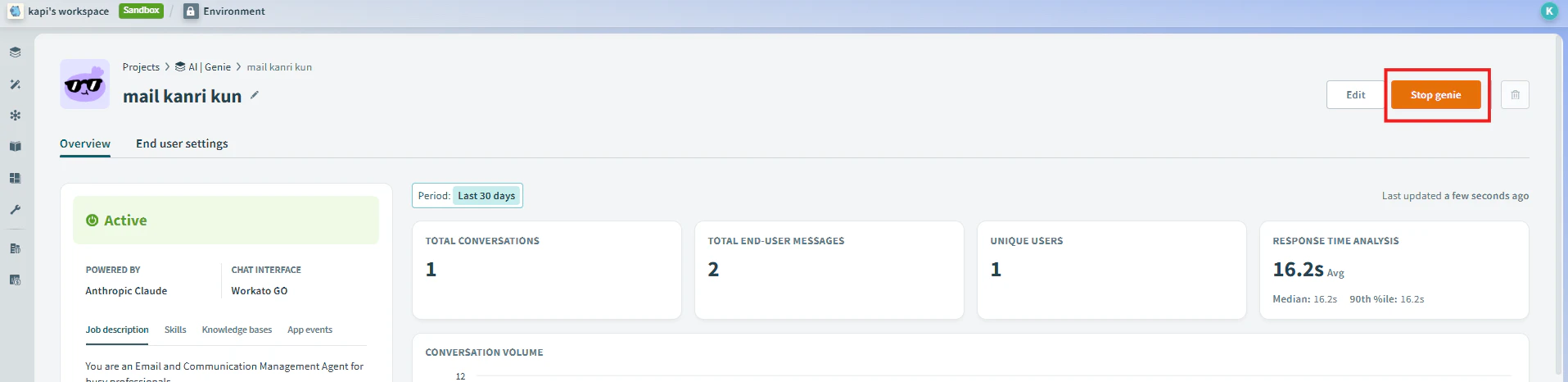This screenshot has width=1568, height=382.
Task: Open the Period Last 30 days dropdown
Action: point(468,196)
